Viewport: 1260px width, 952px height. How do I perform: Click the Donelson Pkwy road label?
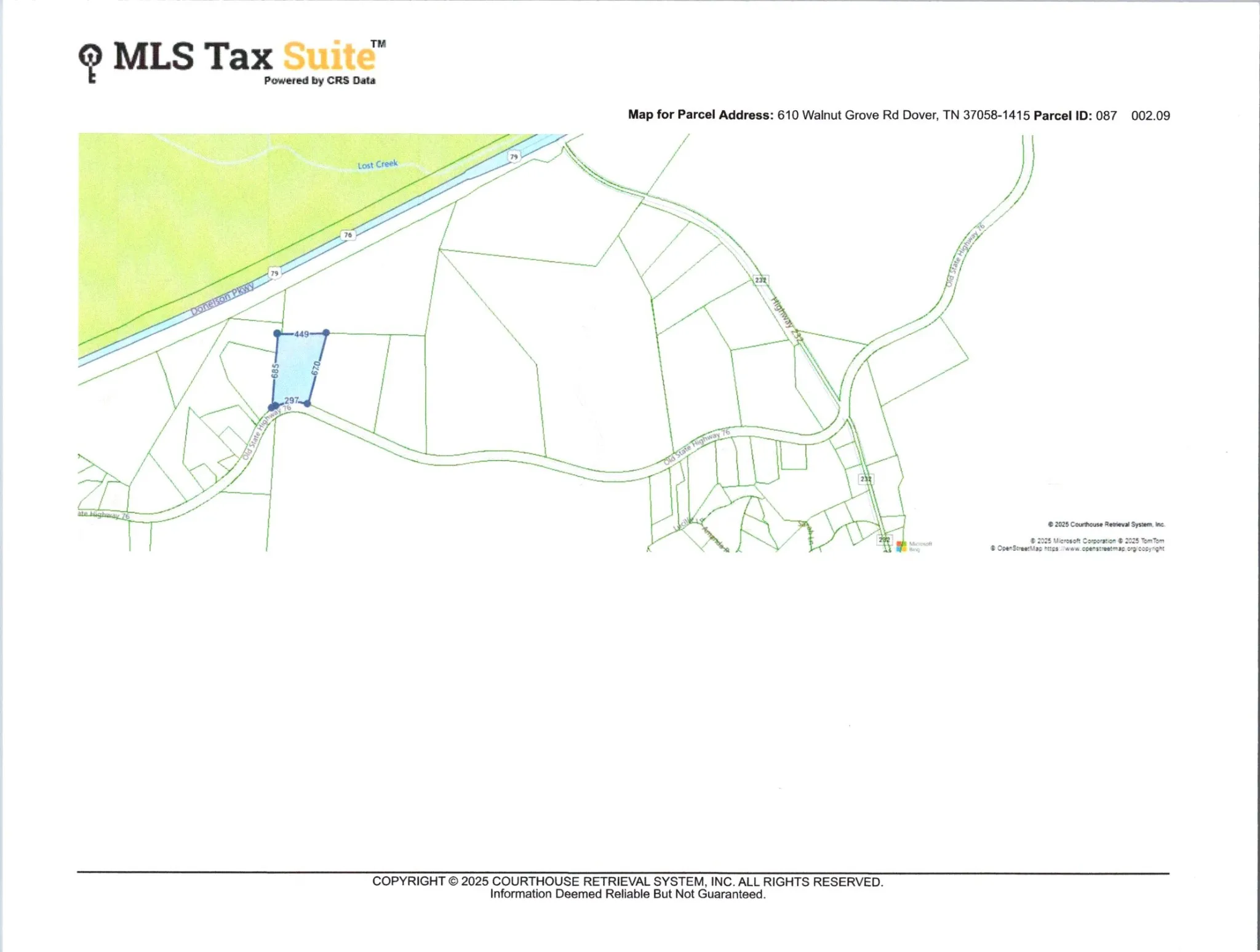(221, 299)
